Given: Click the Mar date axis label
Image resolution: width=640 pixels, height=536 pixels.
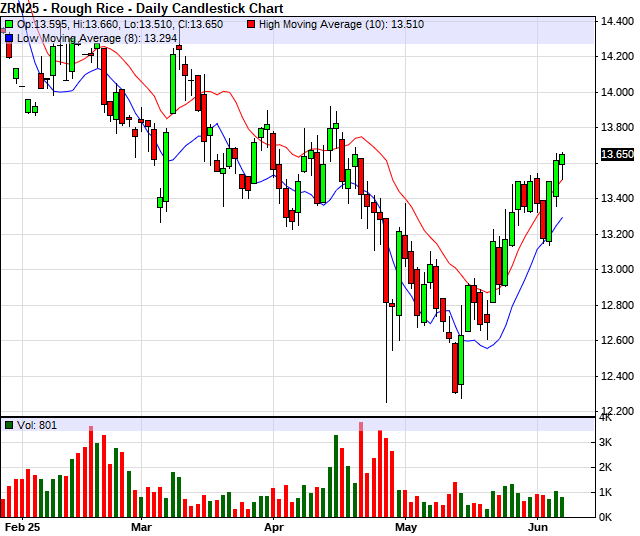Looking at the screenshot, I should point(141,525).
